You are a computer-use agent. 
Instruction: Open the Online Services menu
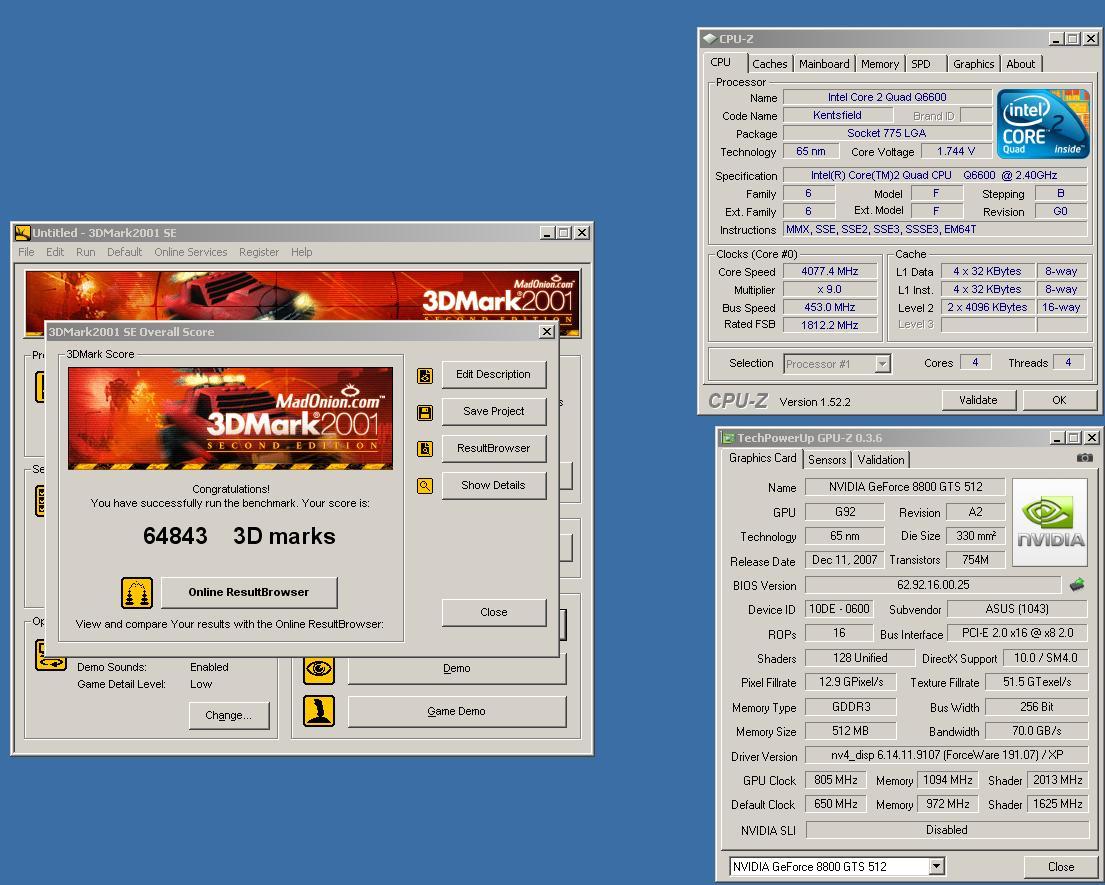191,252
